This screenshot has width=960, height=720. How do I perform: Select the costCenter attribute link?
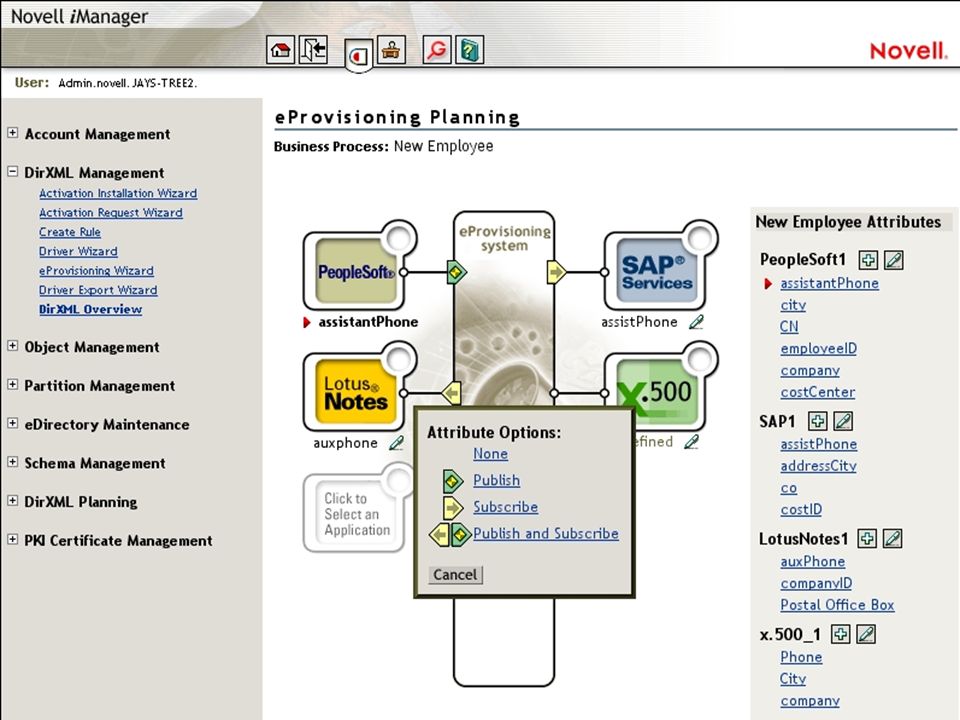(818, 392)
